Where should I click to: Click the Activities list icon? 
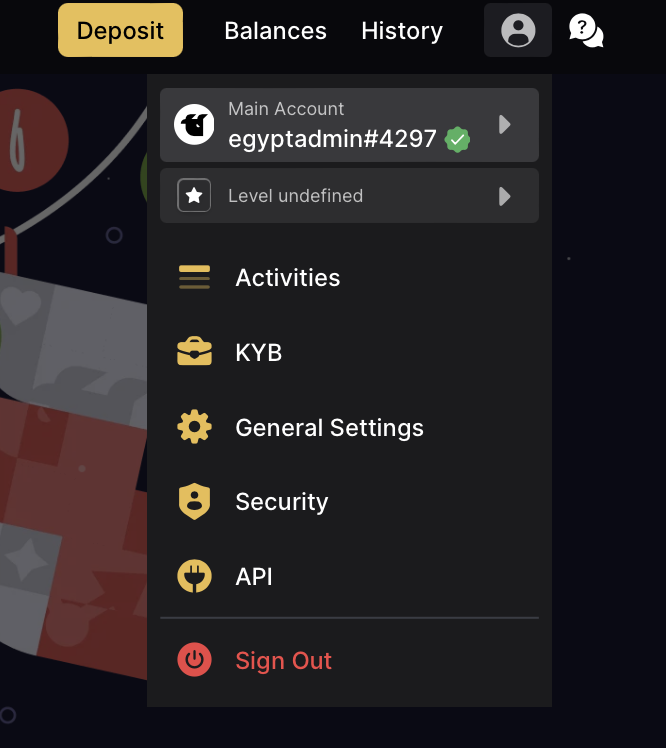point(194,277)
